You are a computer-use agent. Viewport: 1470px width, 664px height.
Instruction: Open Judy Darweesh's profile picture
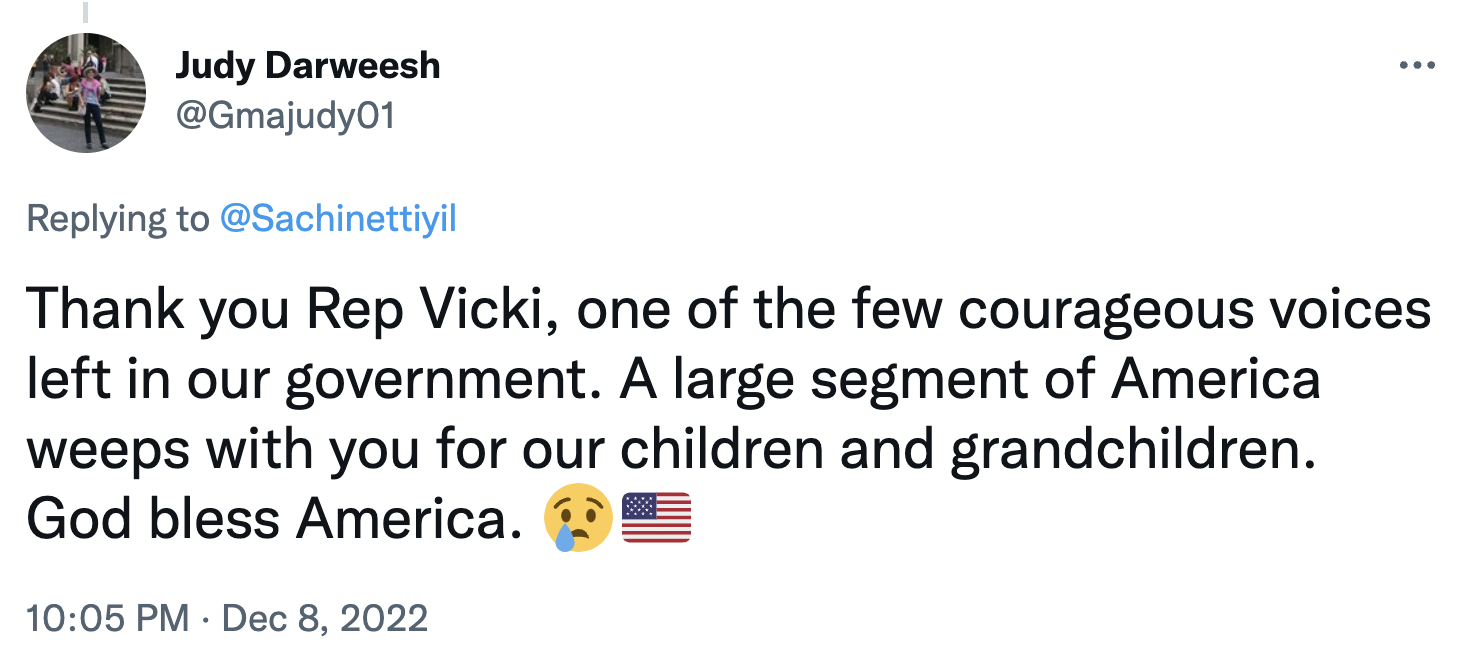86,93
